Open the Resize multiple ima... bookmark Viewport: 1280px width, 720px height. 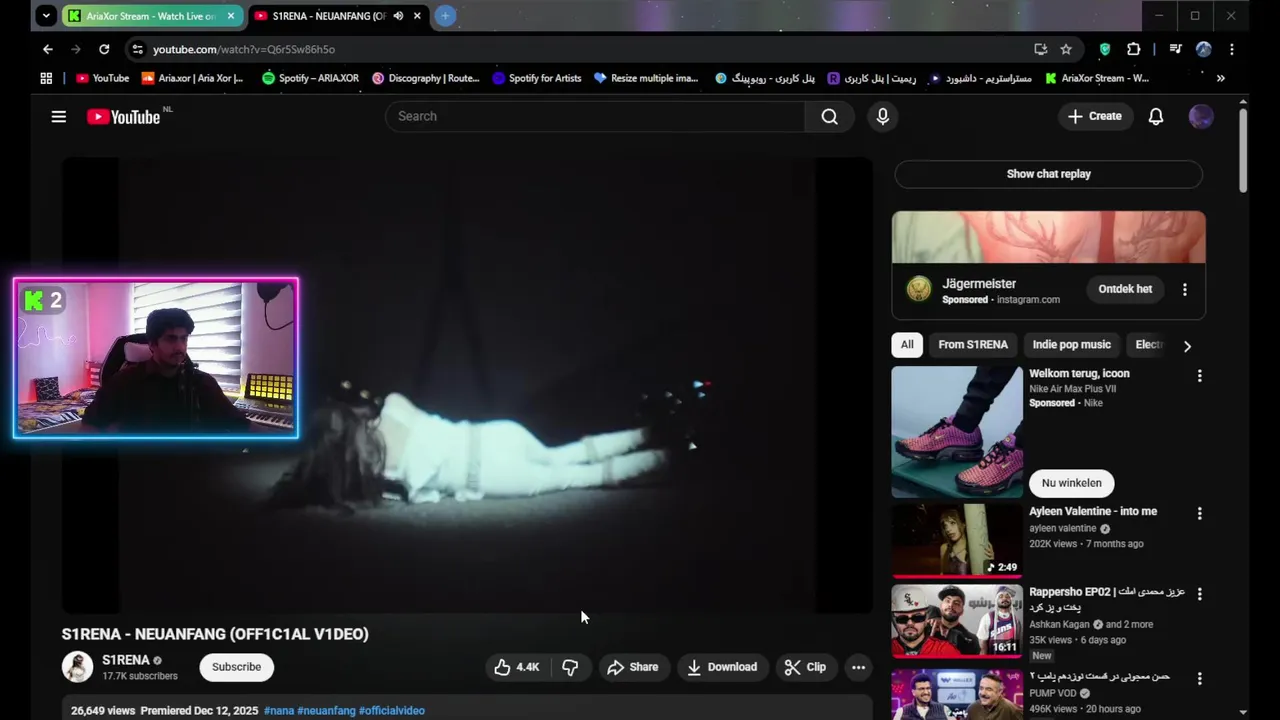click(646, 78)
